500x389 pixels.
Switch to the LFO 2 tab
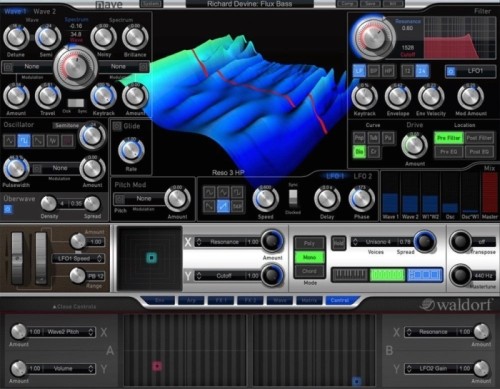coord(363,176)
